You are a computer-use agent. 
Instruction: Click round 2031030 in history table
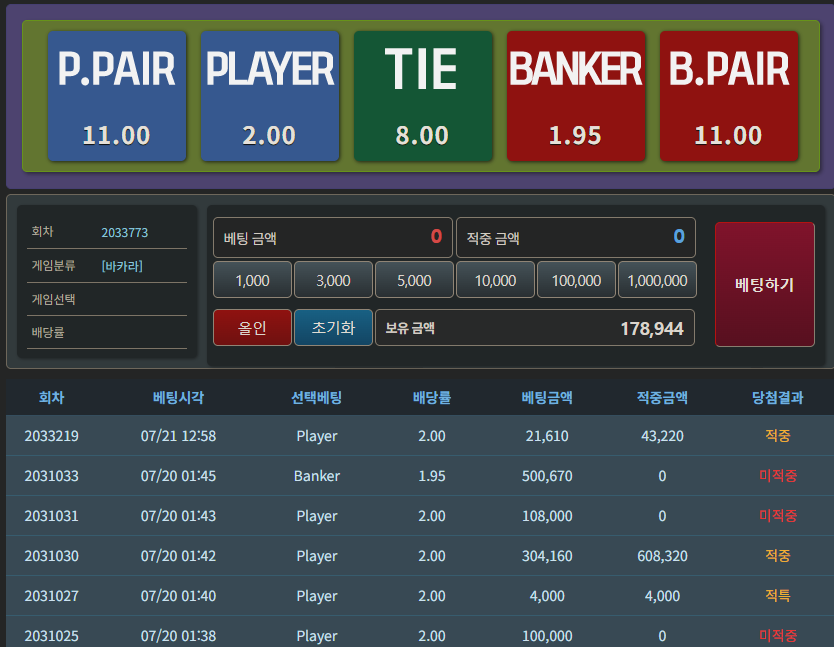click(x=52, y=556)
